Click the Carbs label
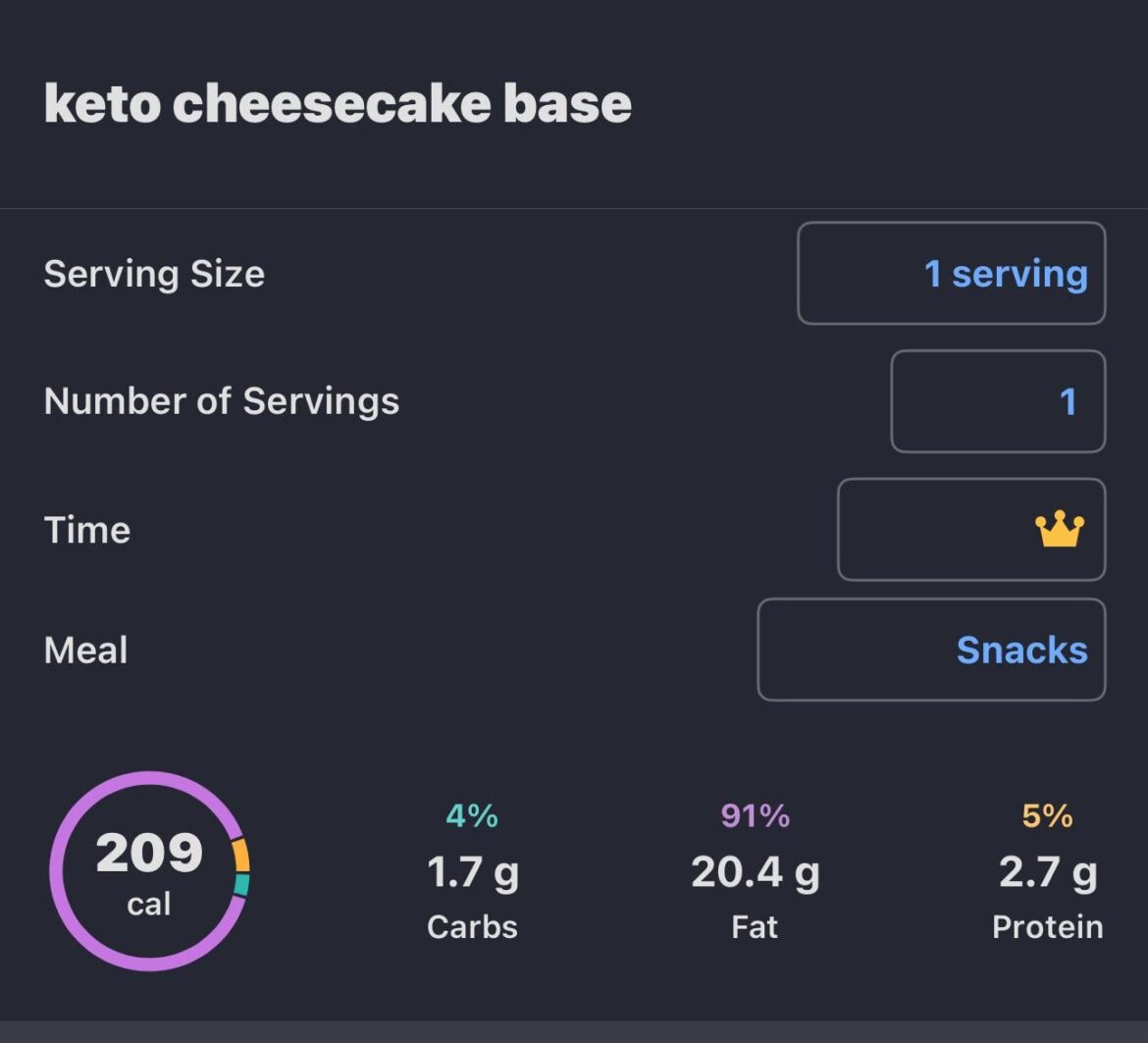This screenshot has height=1043, width=1148. 471,926
